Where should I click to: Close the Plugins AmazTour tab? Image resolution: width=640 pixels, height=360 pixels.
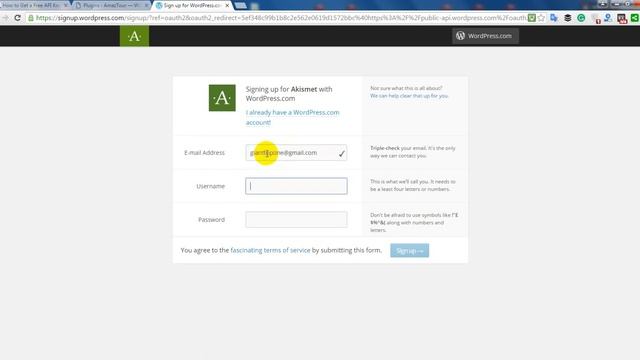point(147,5)
